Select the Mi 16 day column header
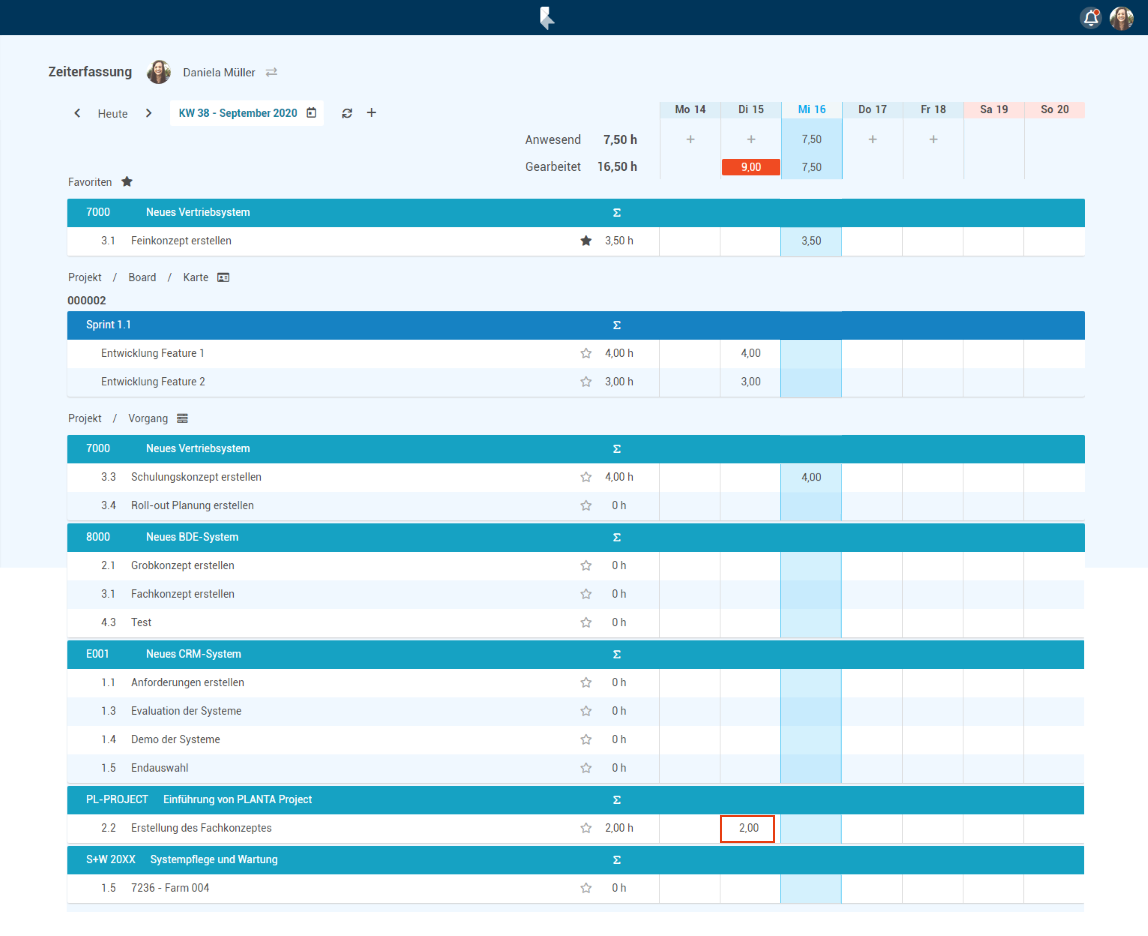Image resolution: width=1148 pixels, height=936 pixels. click(x=811, y=109)
